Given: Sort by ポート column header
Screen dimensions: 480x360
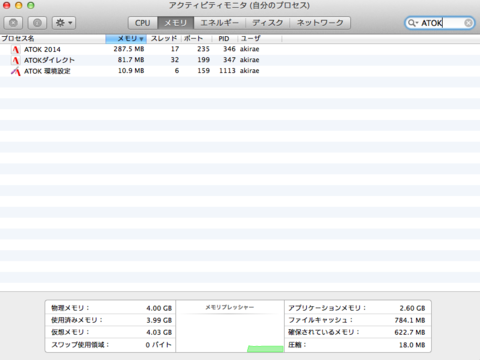Looking at the screenshot, I should click(196, 39).
